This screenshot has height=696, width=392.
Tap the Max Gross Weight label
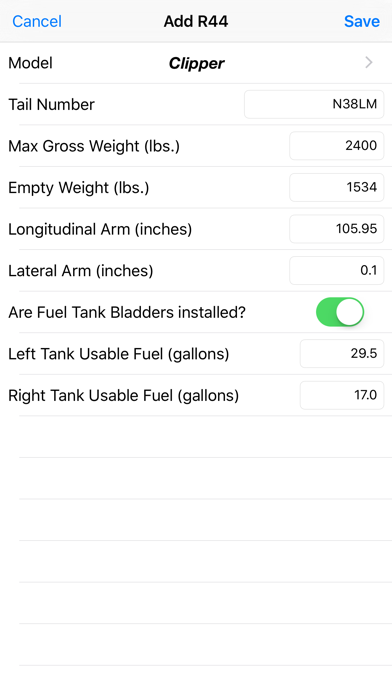pyautogui.click(x=94, y=146)
